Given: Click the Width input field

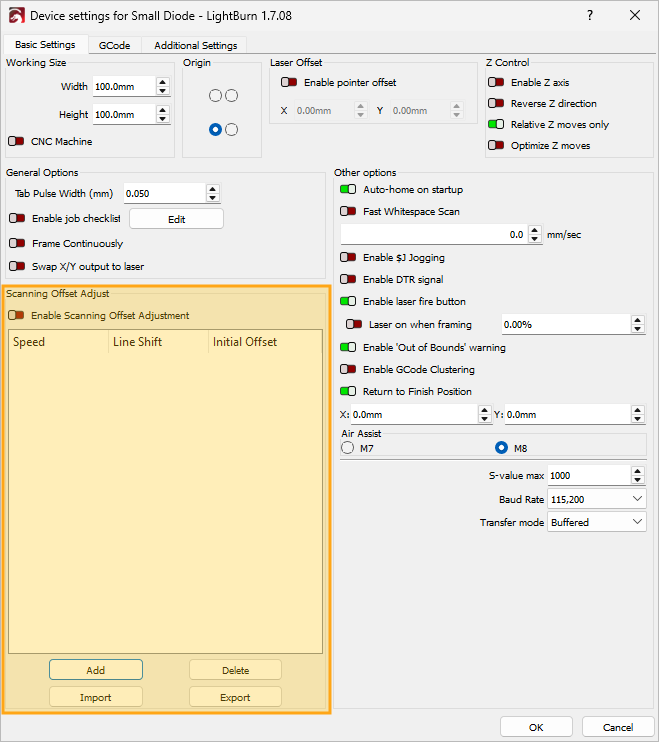Looking at the screenshot, I should point(125,87).
